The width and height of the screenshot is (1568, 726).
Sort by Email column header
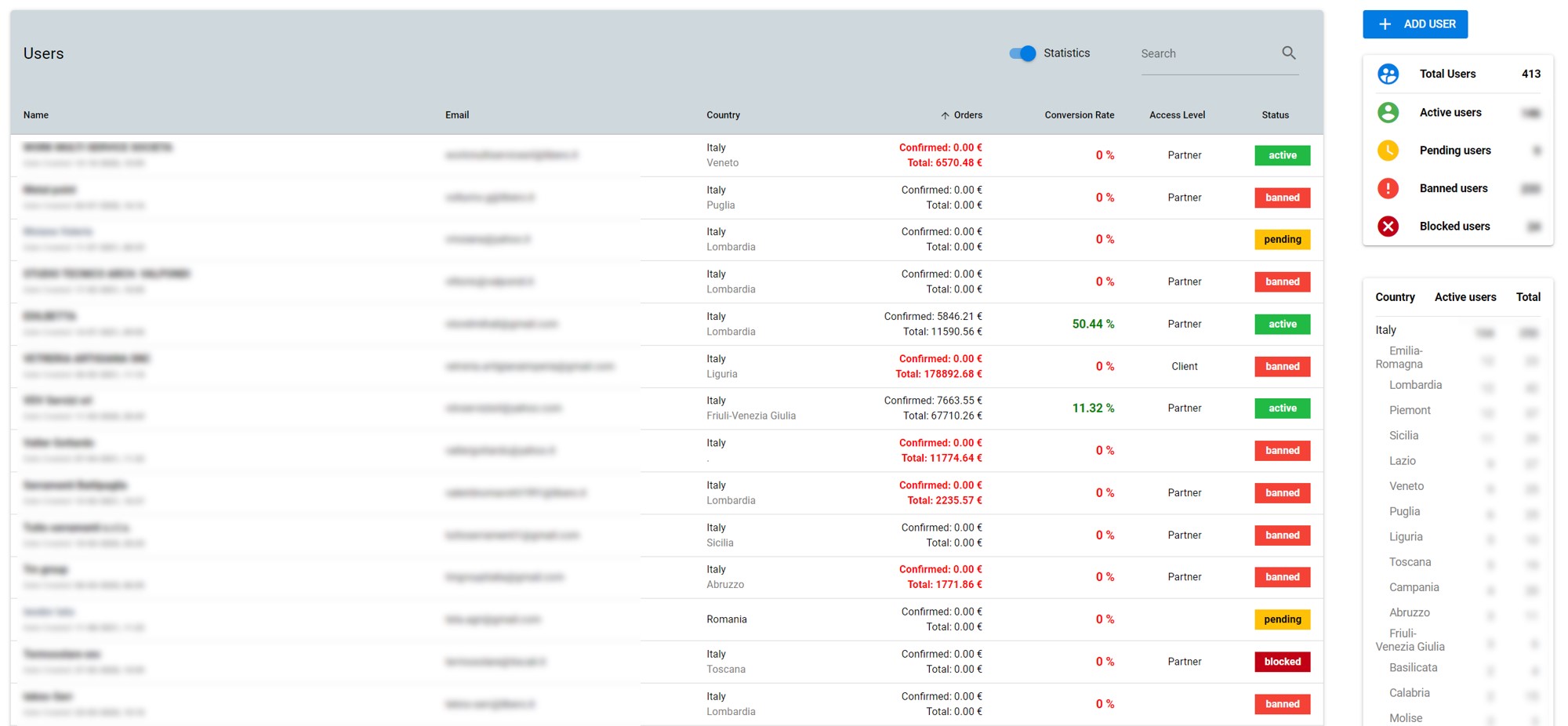click(x=457, y=115)
